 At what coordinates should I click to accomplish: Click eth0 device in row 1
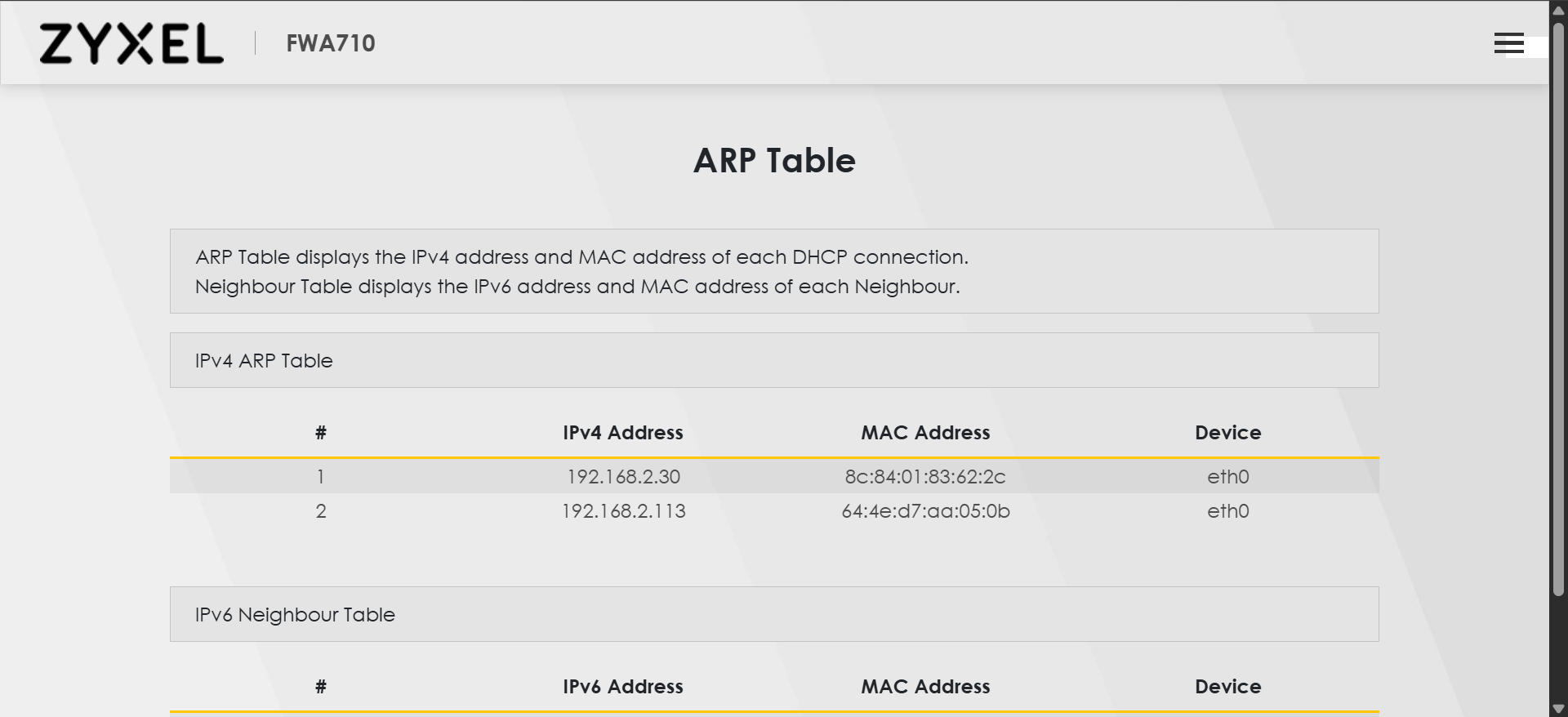pyautogui.click(x=1228, y=477)
